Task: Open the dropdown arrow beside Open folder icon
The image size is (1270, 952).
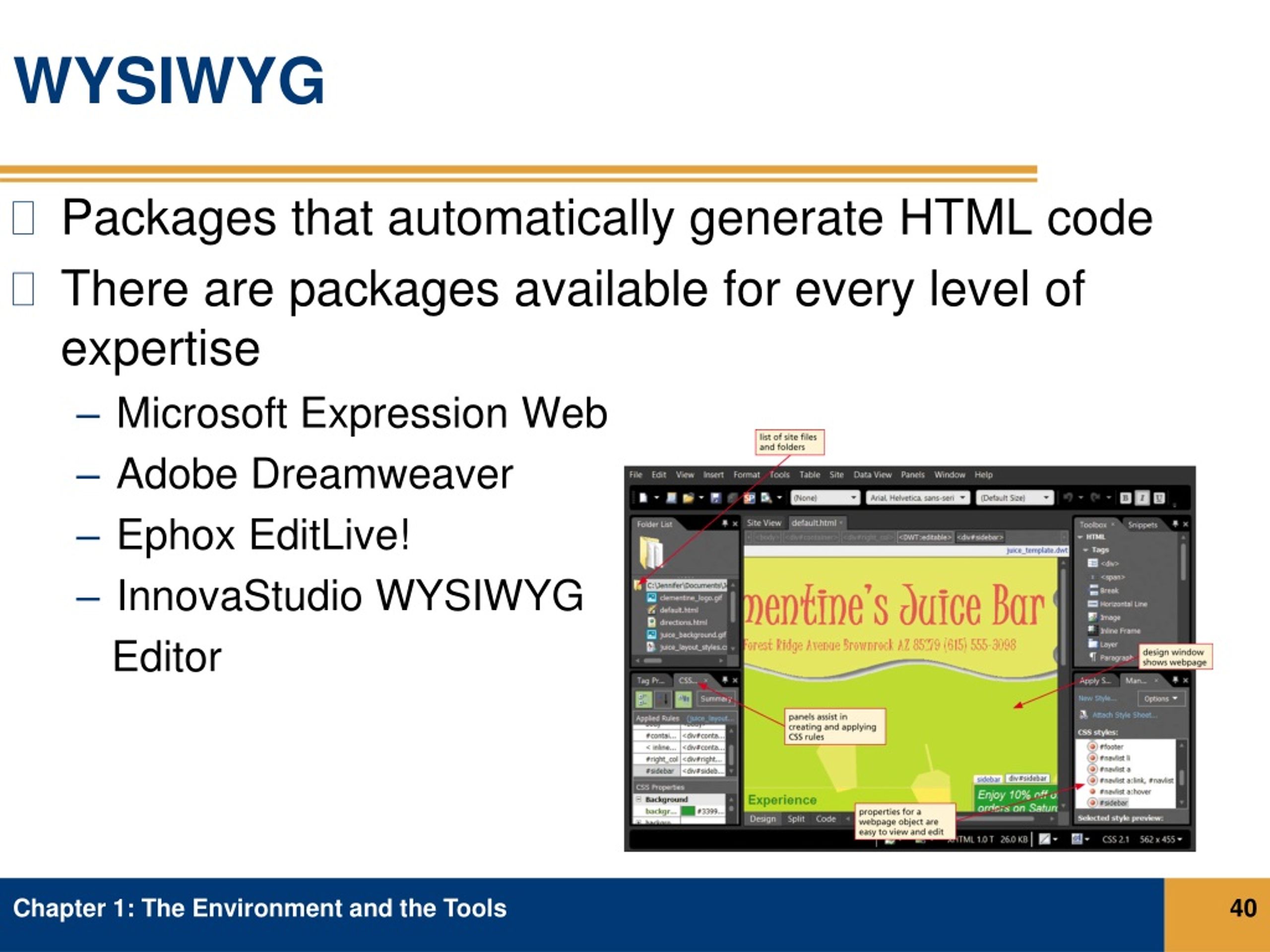Action: pos(701,497)
